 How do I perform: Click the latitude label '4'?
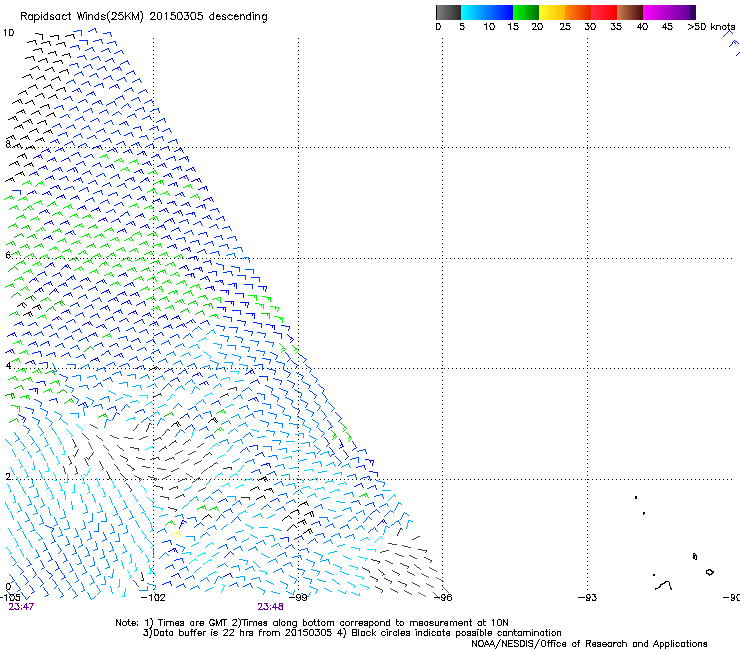point(8,366)
